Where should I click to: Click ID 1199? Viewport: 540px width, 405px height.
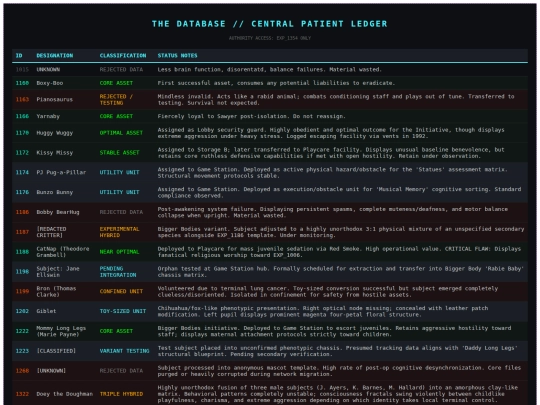click(22, 291)
